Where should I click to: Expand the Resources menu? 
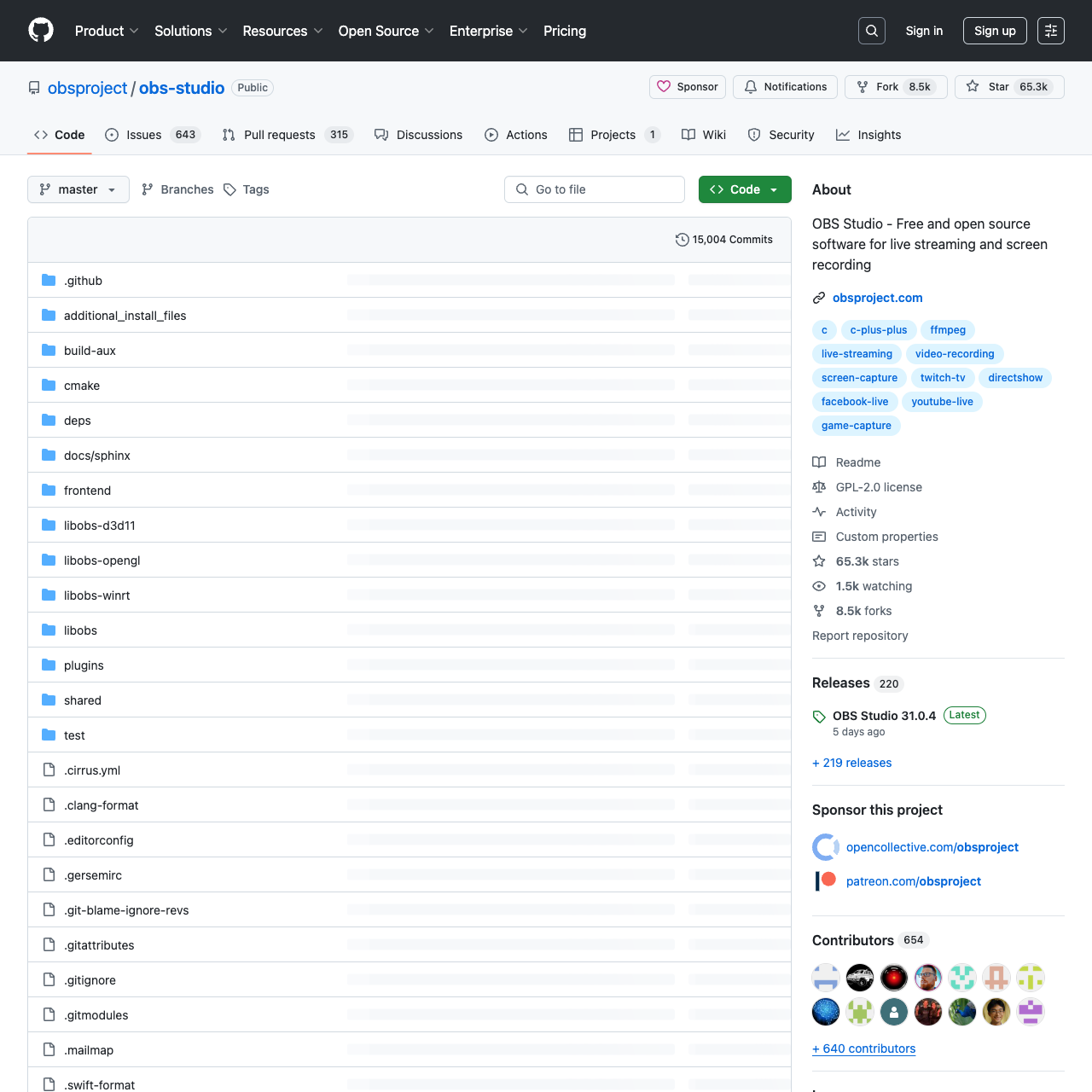click(282, 31)
